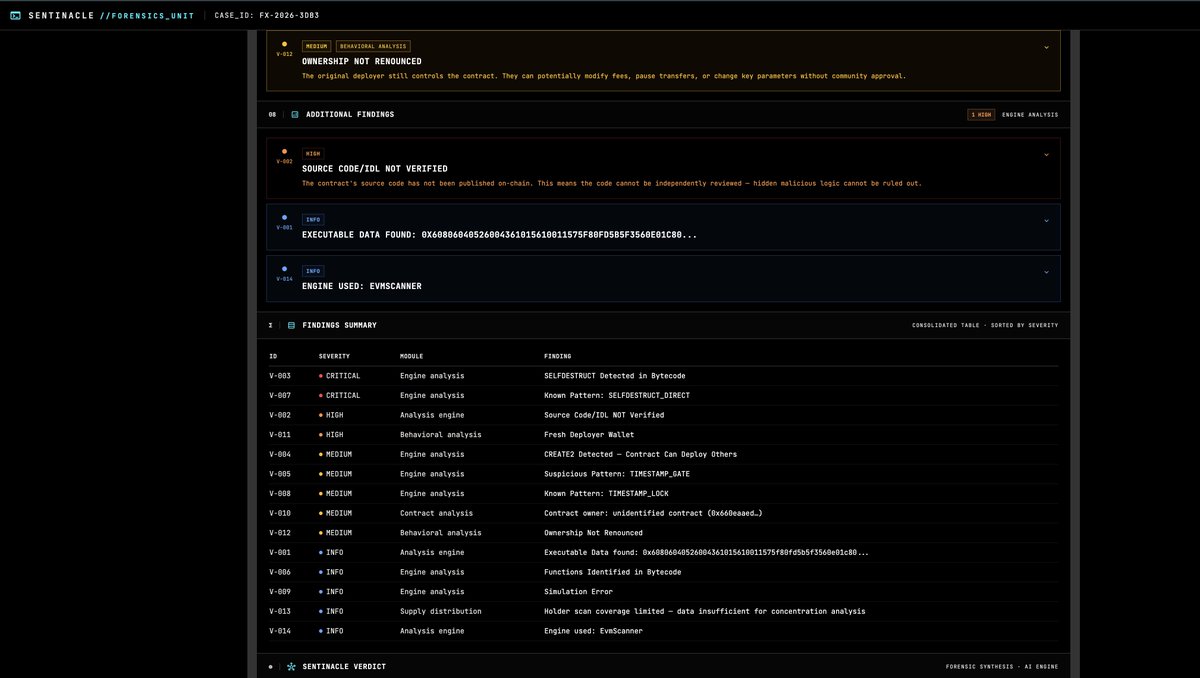Click the FINDING column header

(x=558, y=356)
